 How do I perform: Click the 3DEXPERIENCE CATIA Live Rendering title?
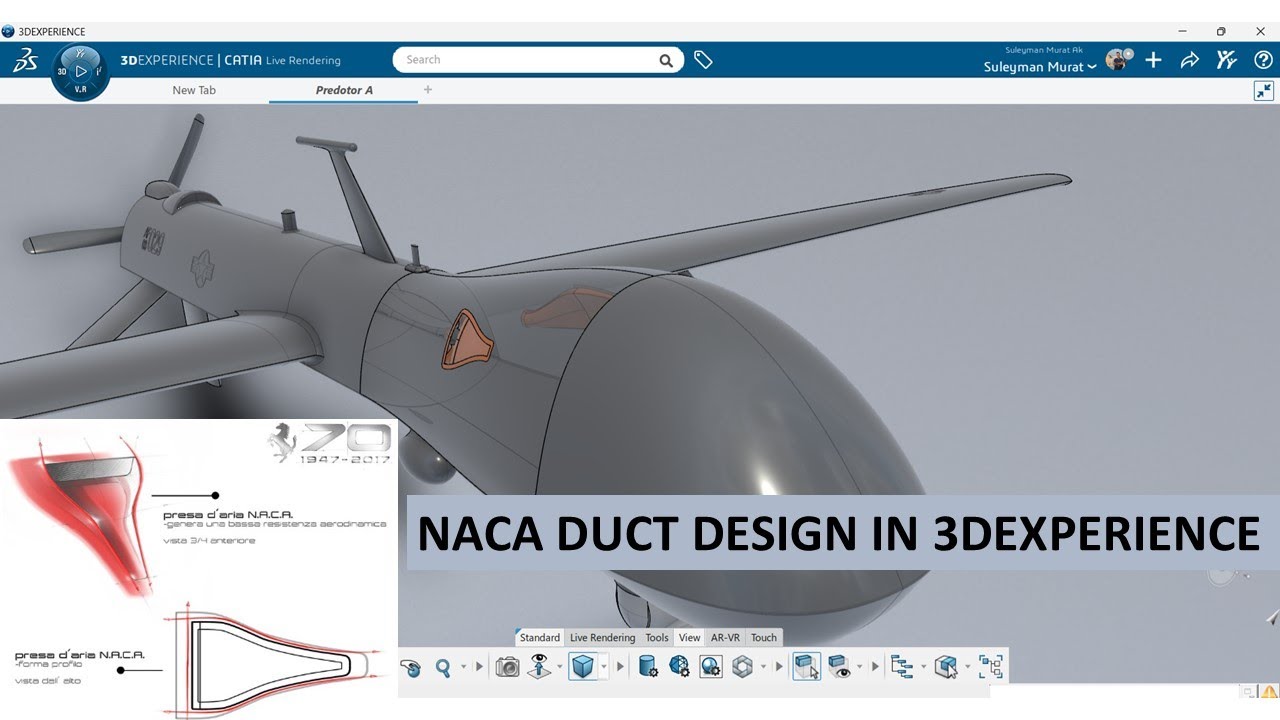coord(230,60)
